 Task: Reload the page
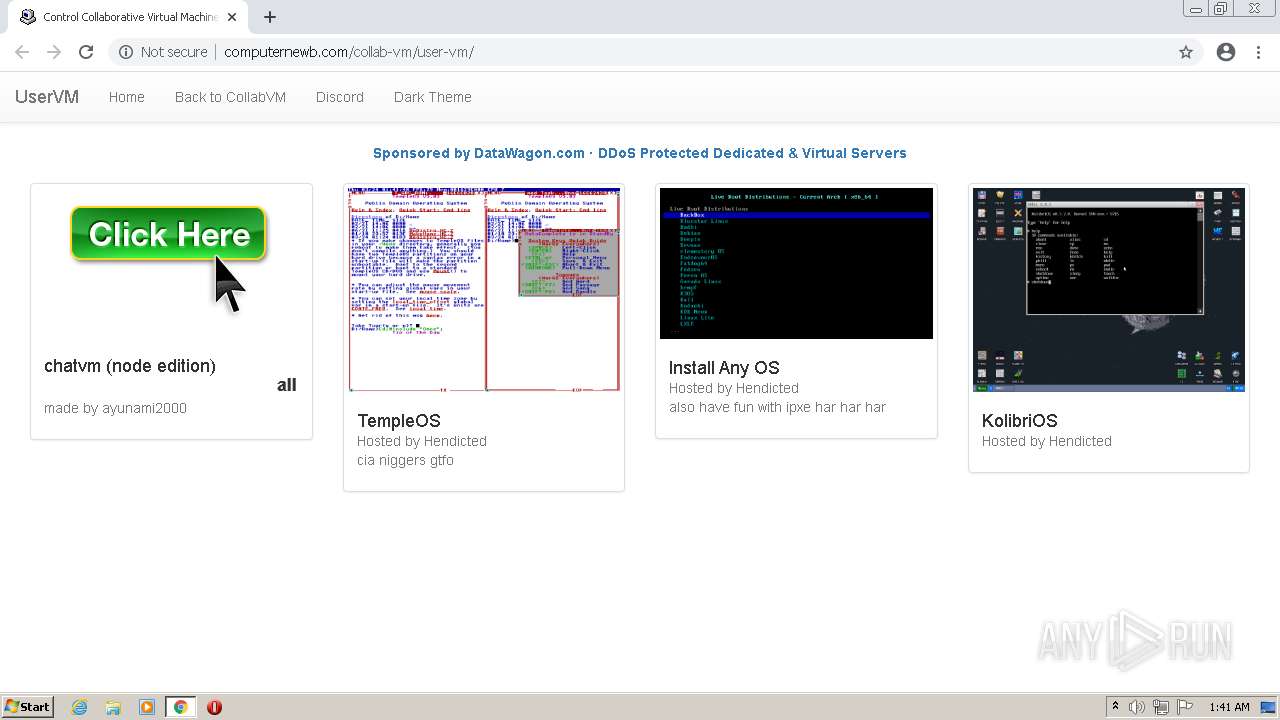point(86,52)
